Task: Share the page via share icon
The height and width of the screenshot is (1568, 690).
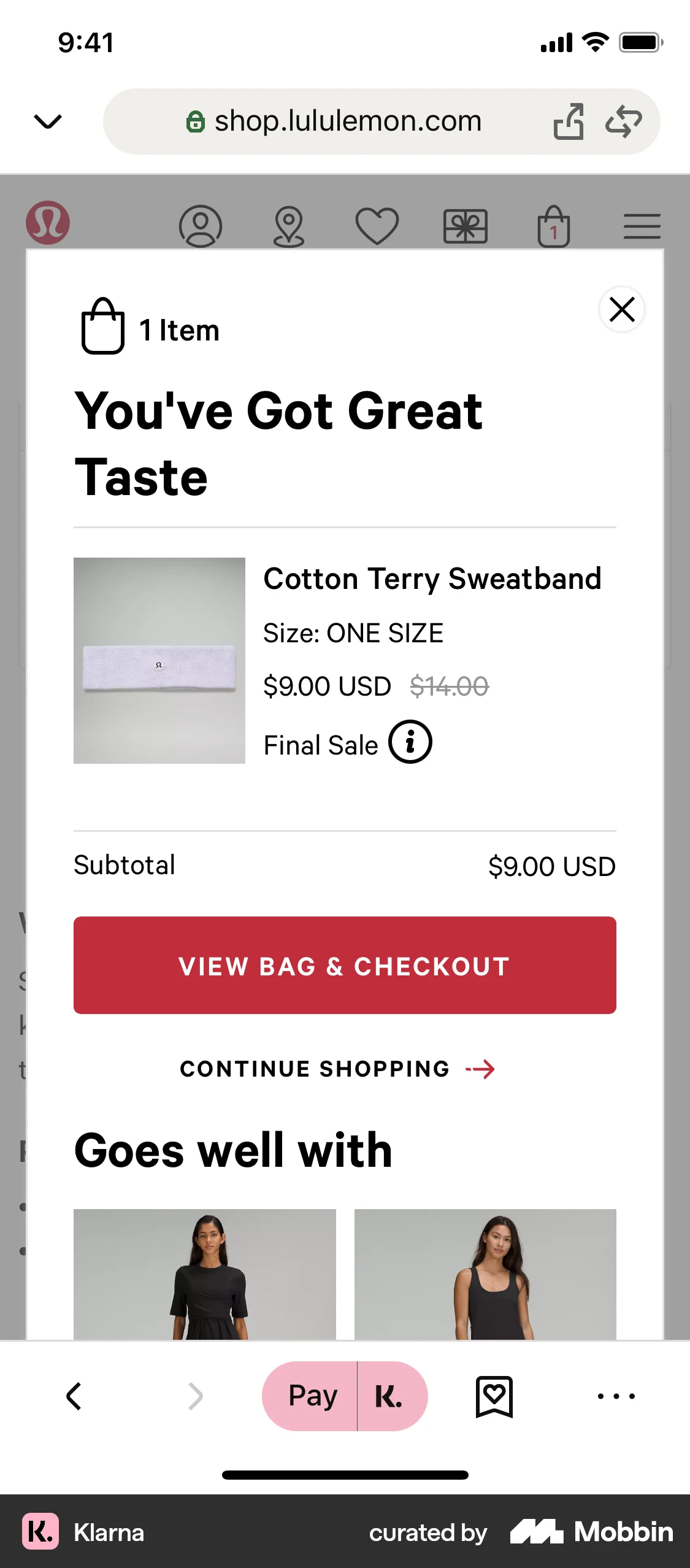Action: tap(569, 121)
